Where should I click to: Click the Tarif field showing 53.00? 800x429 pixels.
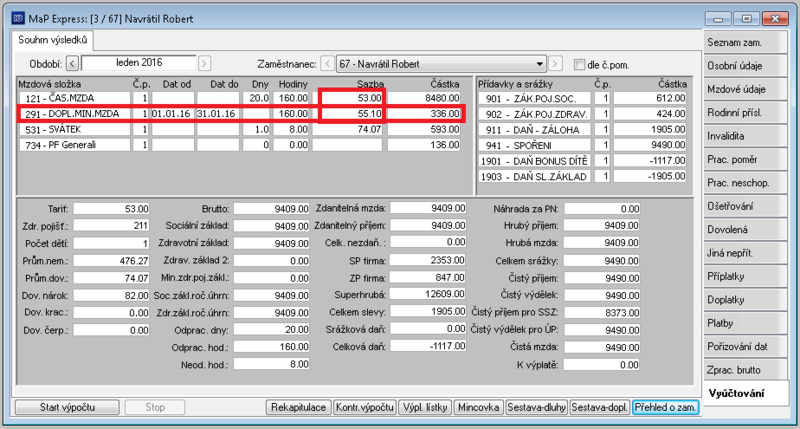pos(111,209)
